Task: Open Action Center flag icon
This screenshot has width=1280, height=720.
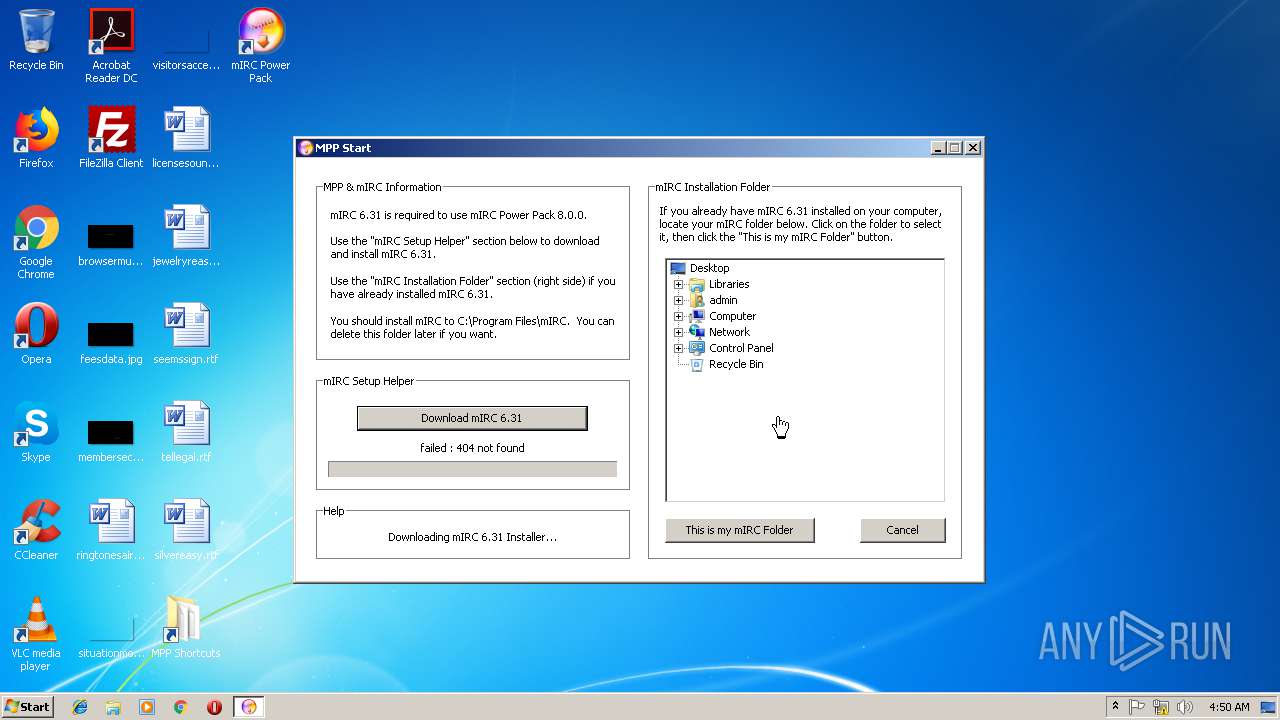Action: coord(1137,707)
